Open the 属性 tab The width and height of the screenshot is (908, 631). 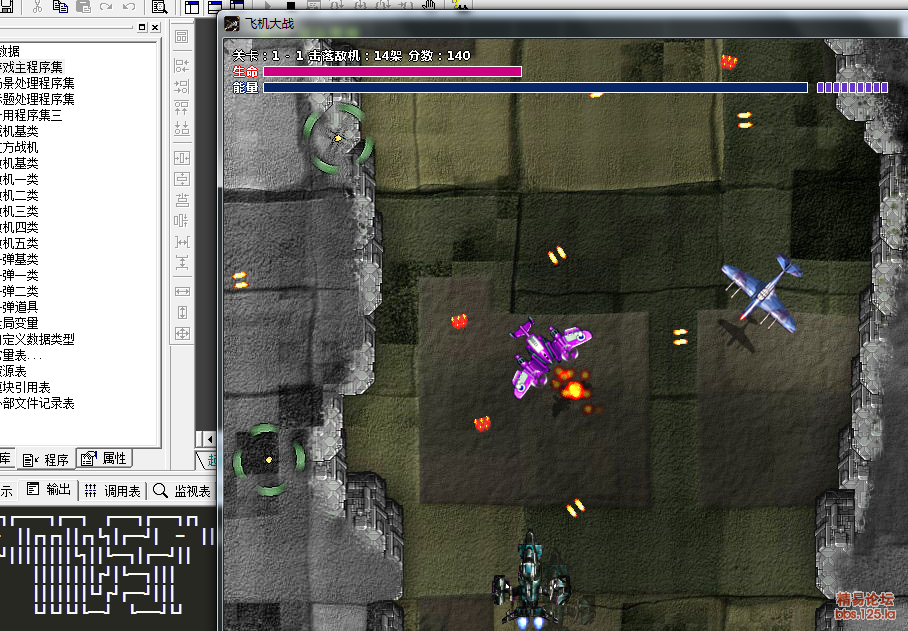[105, 459]
